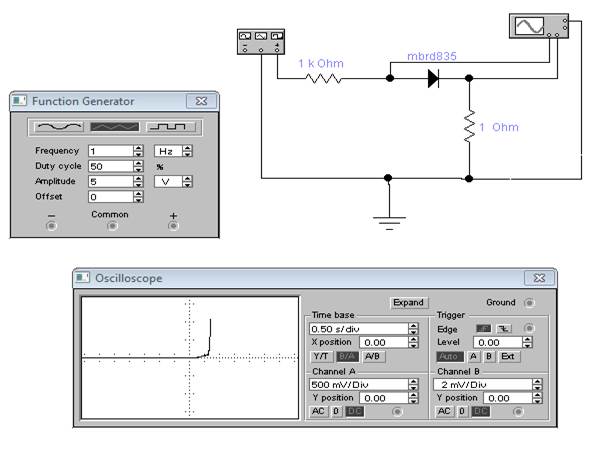
Task: Change frequency unit Hz stepper
Action: [187, 151]
